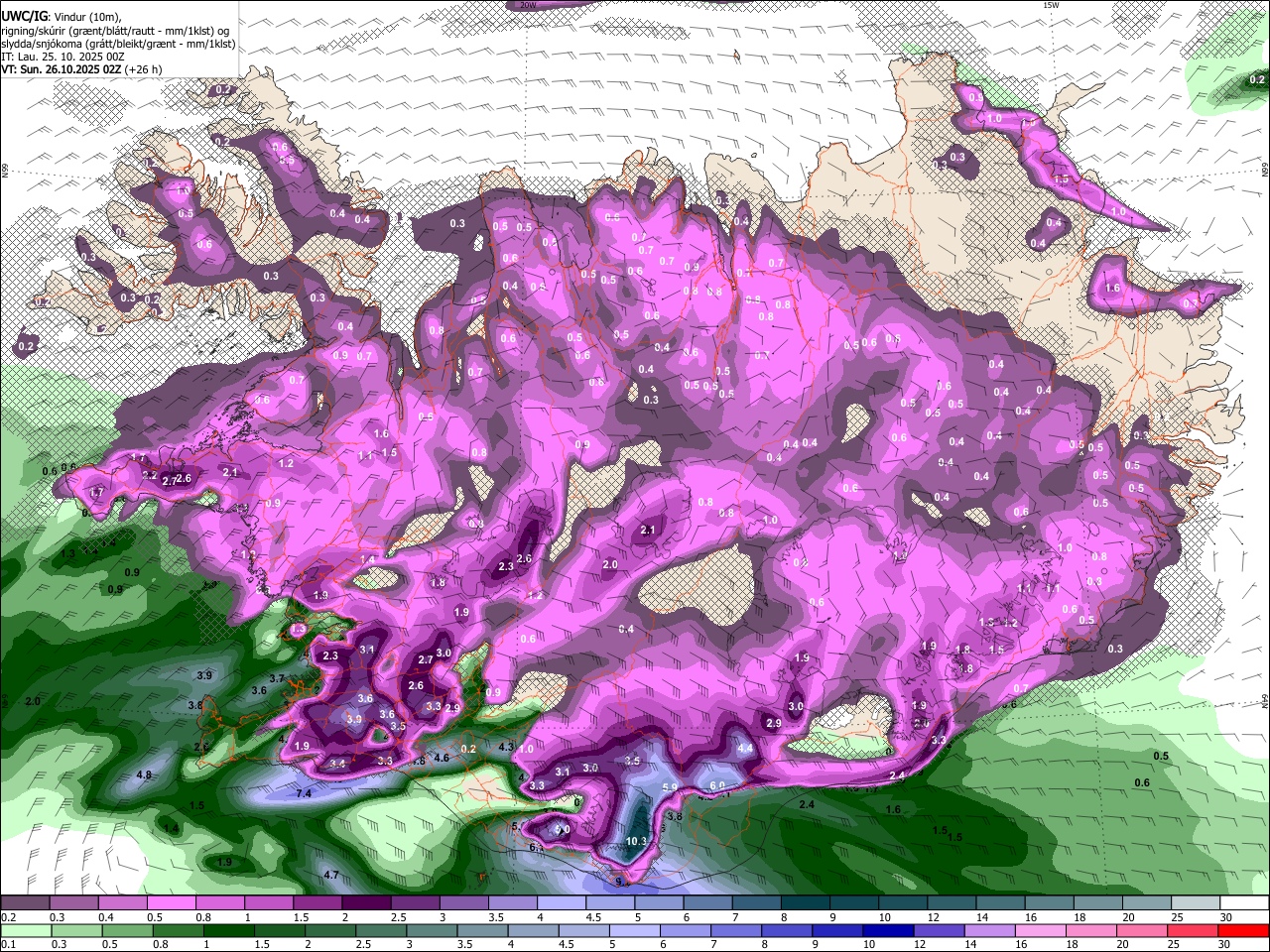Click the '15W' longitude label at the top
The height and width of the screenshot is (952, 1270).
point(1052,5)
